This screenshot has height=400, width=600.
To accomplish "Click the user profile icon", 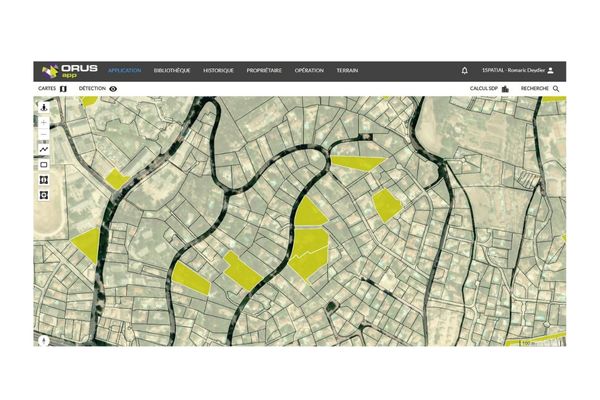I will pos(550,71).
